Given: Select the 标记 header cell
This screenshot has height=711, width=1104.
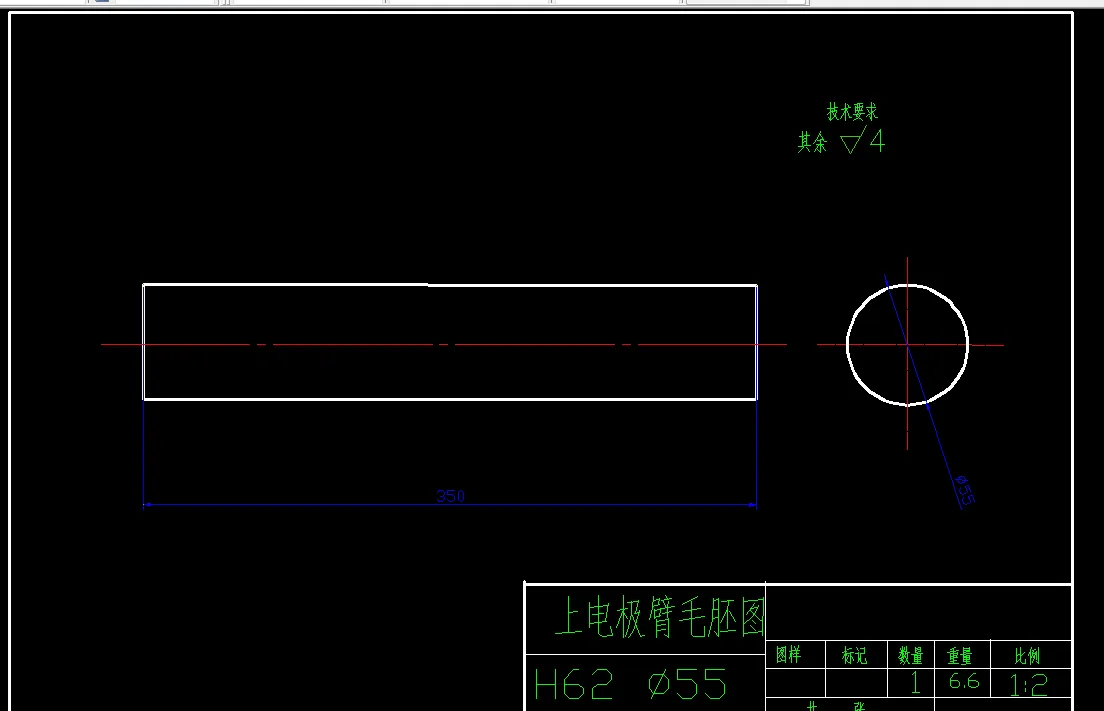Looking at the screenshot, I should coord(854,655).
